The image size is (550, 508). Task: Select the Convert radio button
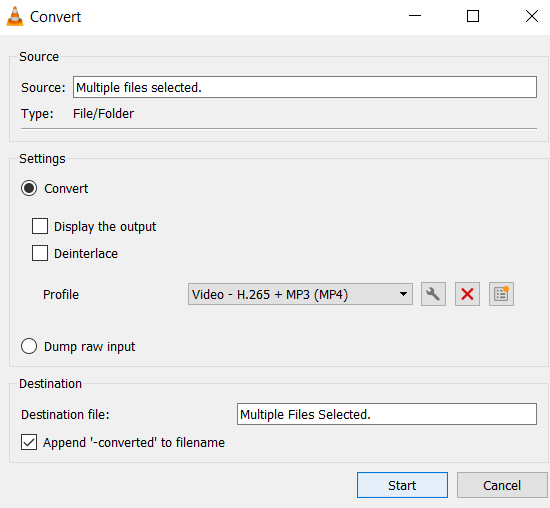(29, 188)
